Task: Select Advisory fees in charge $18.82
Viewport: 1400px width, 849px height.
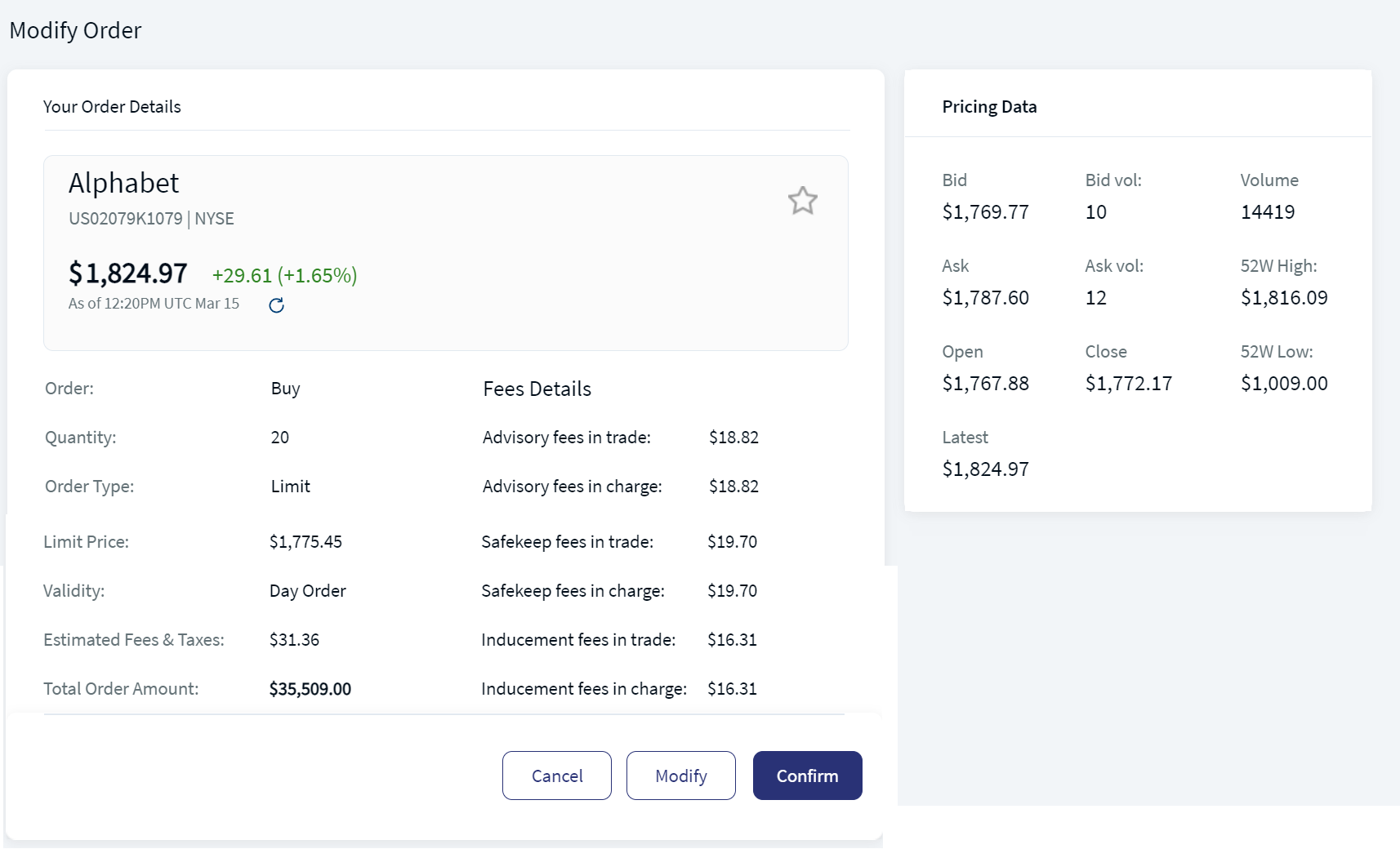Action: [x=733, y=487]
